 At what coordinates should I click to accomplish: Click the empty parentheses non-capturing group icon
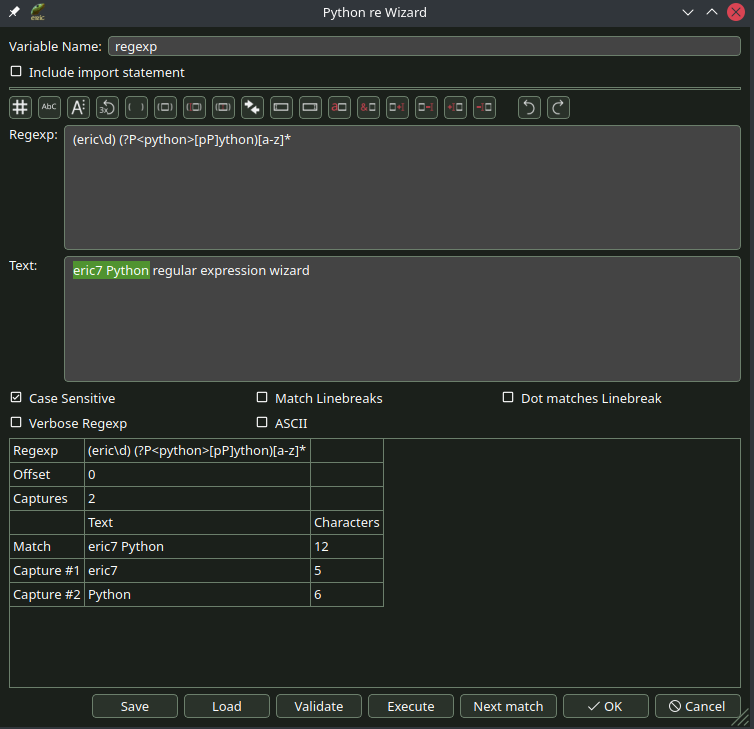(x=136, y=107)
